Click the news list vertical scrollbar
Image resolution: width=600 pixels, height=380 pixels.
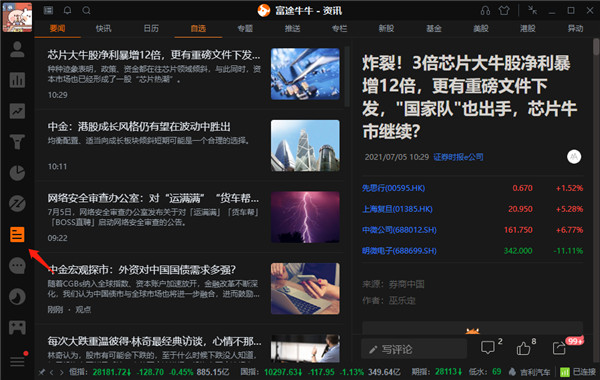(347, 77)
